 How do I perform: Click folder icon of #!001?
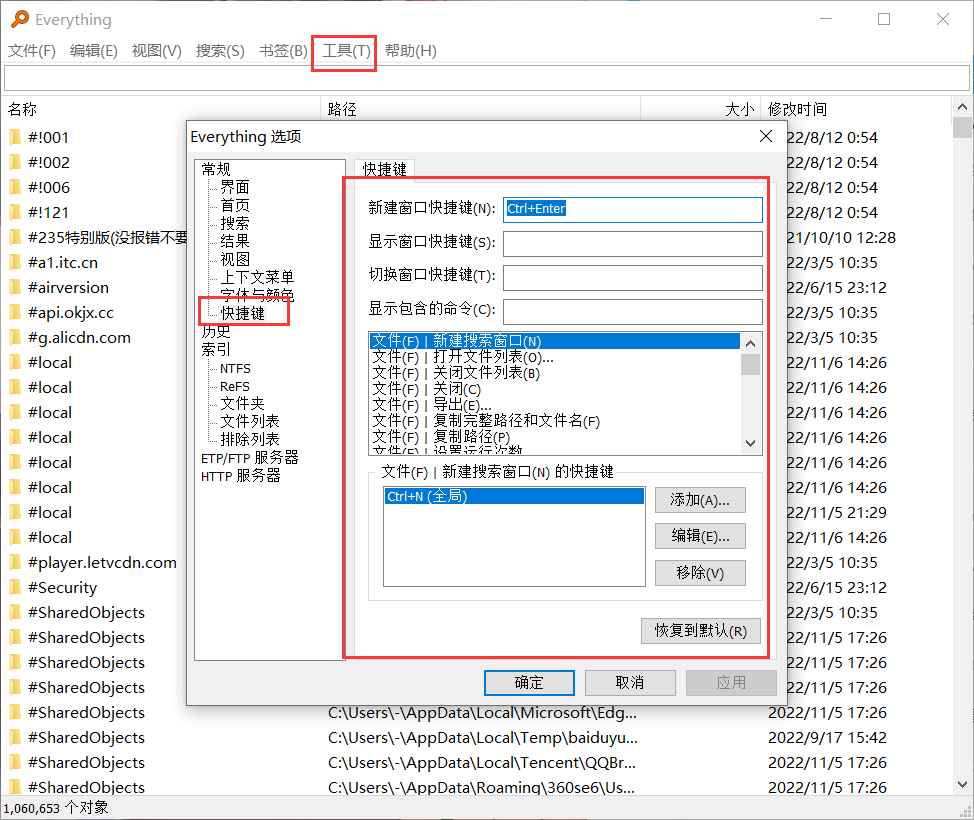point(15,137)
